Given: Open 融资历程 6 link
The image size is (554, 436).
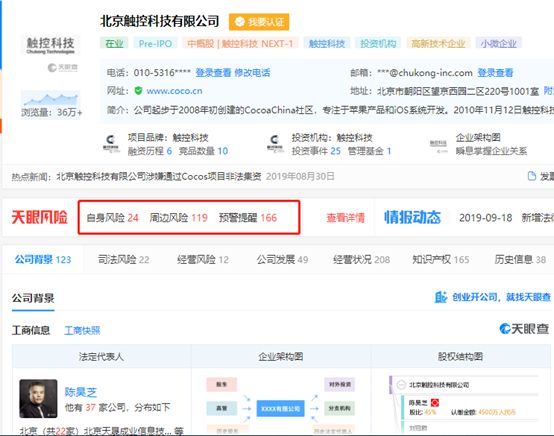Looking at the screenshot, I should (x=150, y=151).
